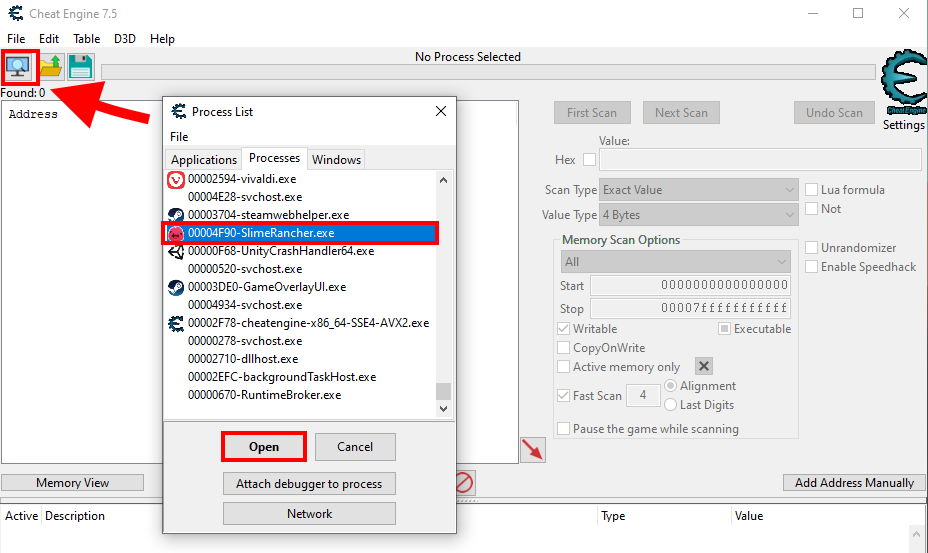Screen dimensions: 928x553
Task: Click the floppy disk save icon
Action: [x=80, y=67]
